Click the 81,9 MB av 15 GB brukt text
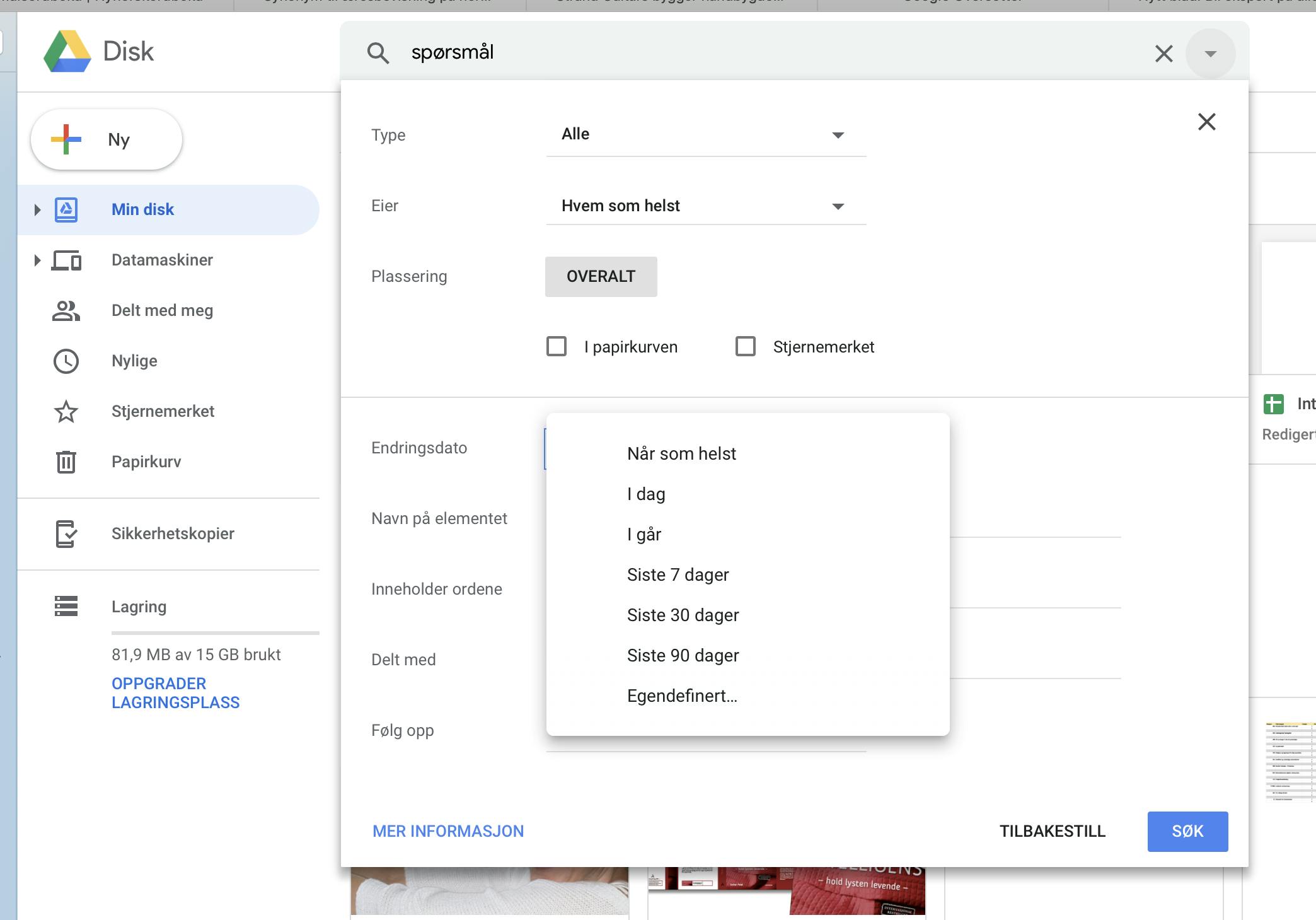1316x920 pixels. coord(196,655)
